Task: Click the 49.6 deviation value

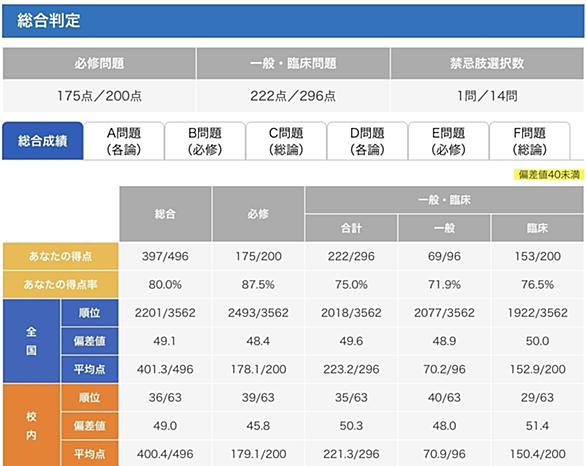Action: click(x=351, y=341)
